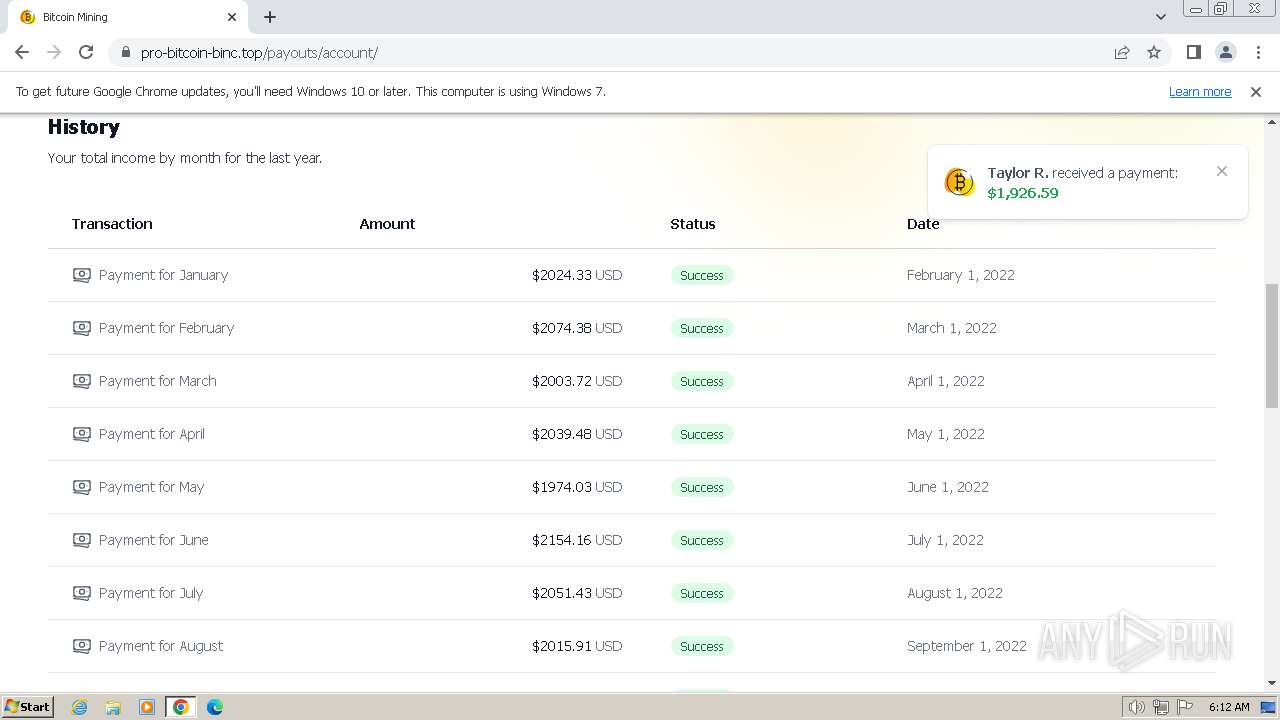Click the network tray icon
Screen dimensions: 1280x720
(x=1161, y=707)
